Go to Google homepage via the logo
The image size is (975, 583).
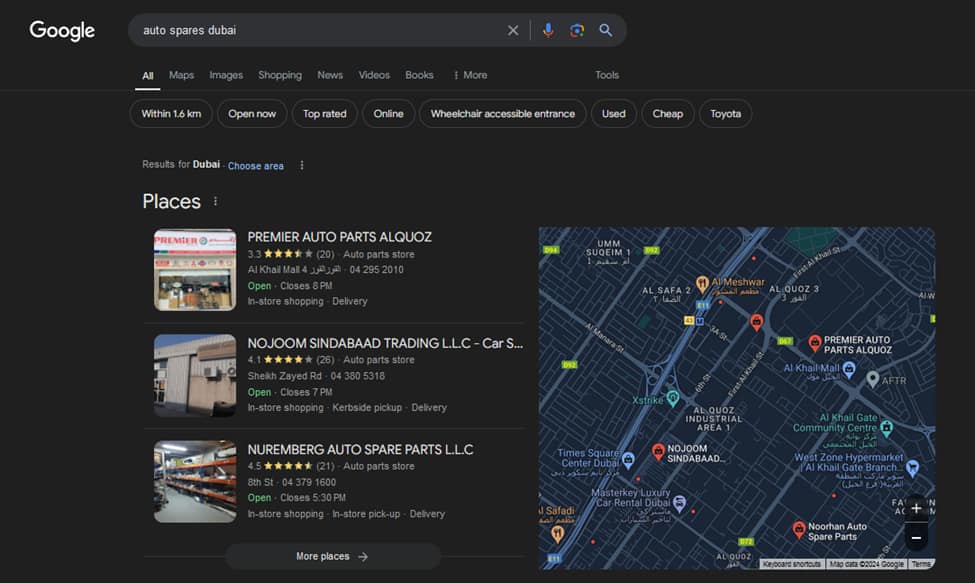tap(61, 31)
